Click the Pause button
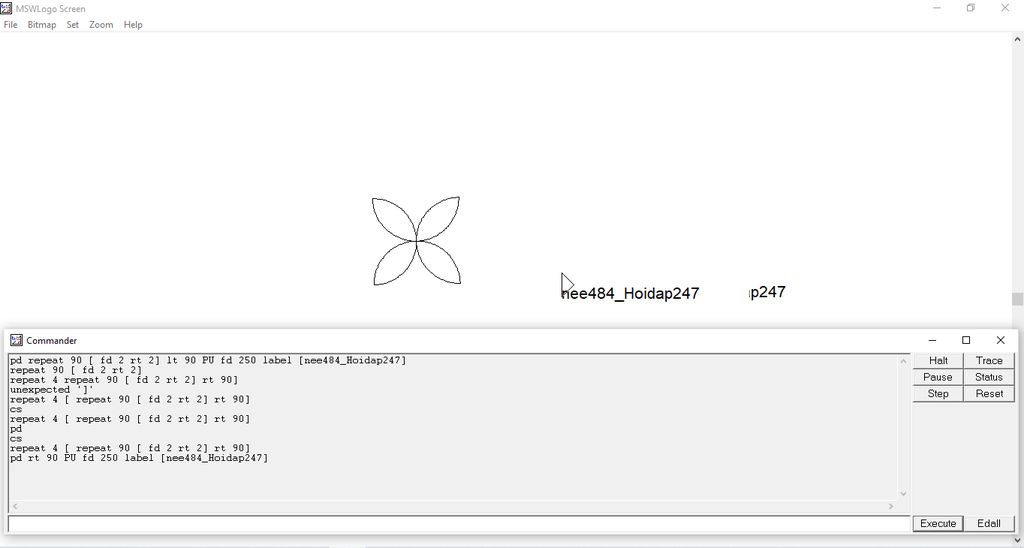The image size is (1024, 548). 938,377
